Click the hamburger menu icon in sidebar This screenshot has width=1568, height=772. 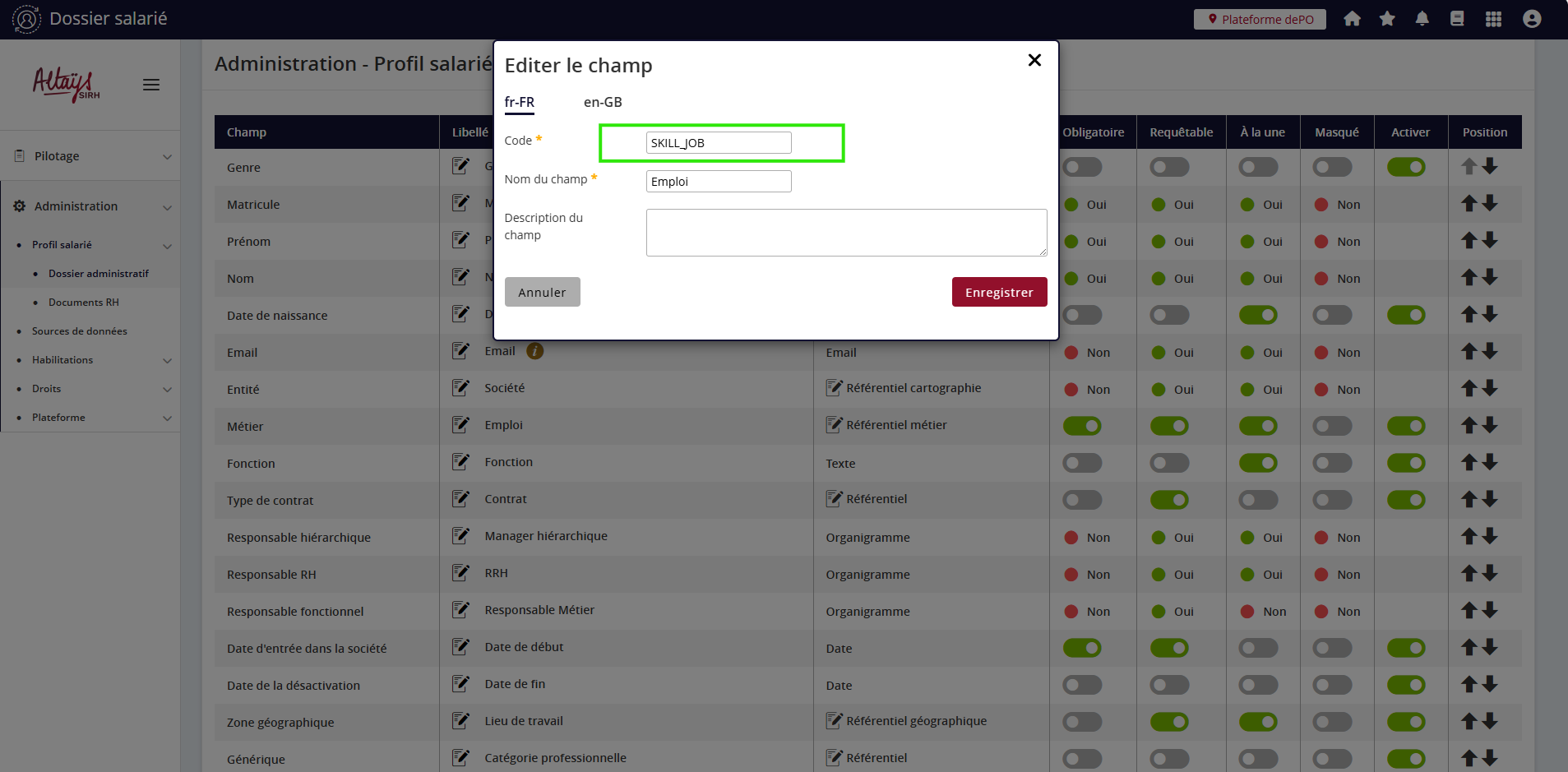[151, 85]
